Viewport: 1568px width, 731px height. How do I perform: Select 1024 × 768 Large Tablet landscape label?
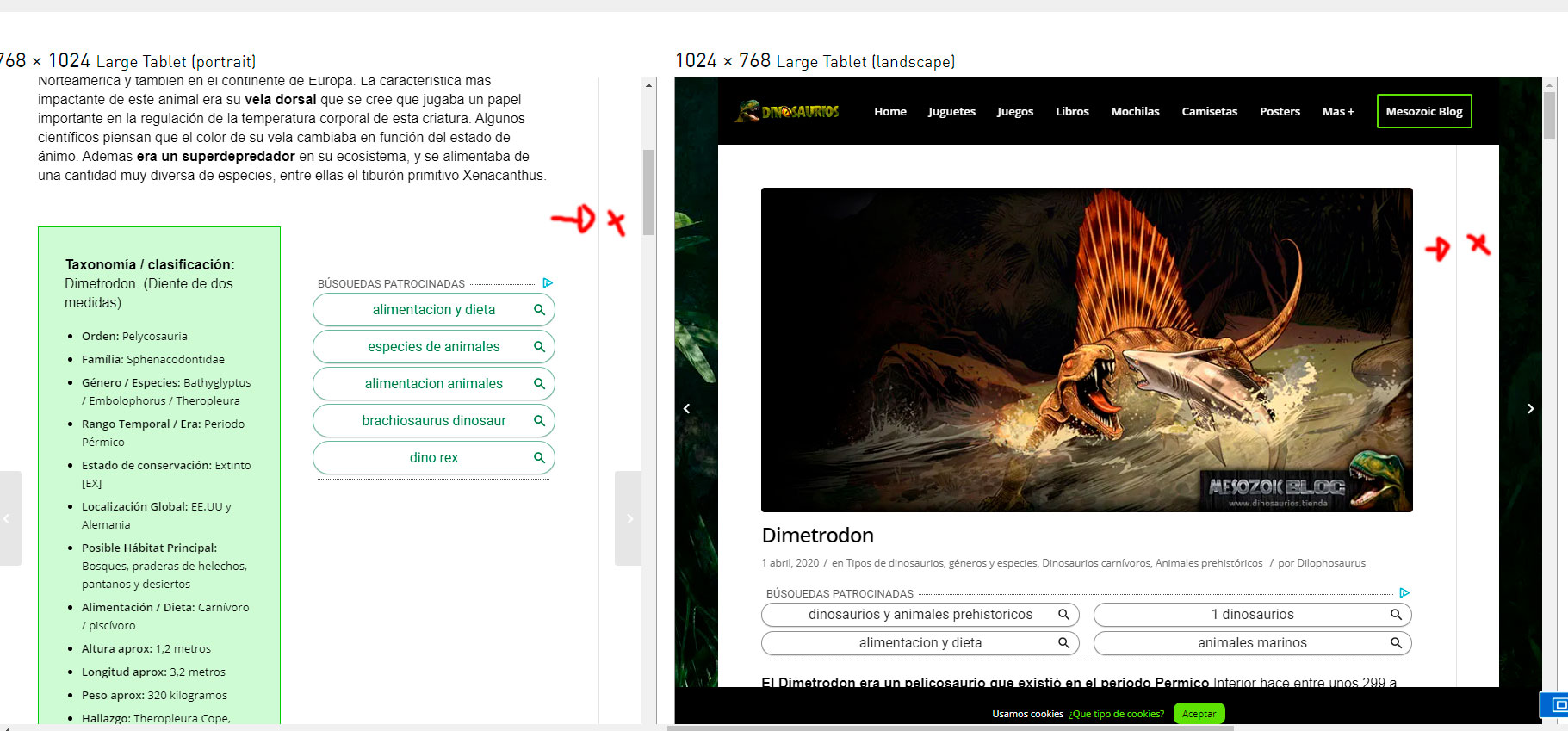(815, 61)
